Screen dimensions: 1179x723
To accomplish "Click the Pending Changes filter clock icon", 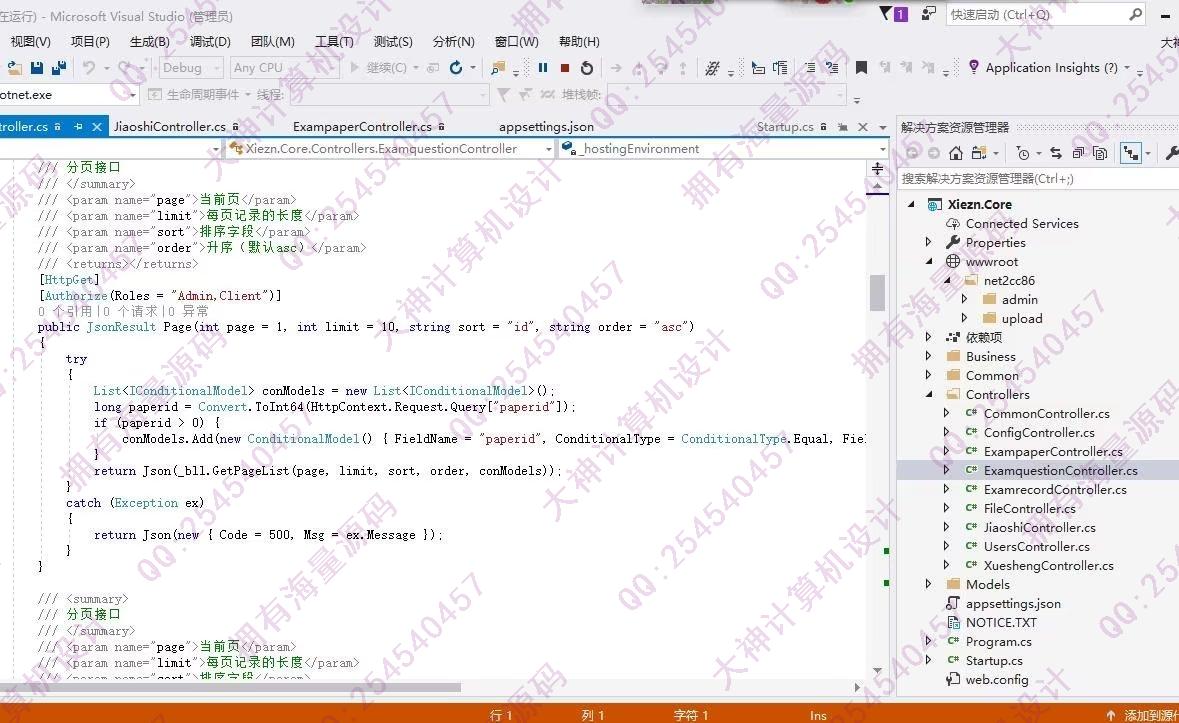I will click(1023, 153).
